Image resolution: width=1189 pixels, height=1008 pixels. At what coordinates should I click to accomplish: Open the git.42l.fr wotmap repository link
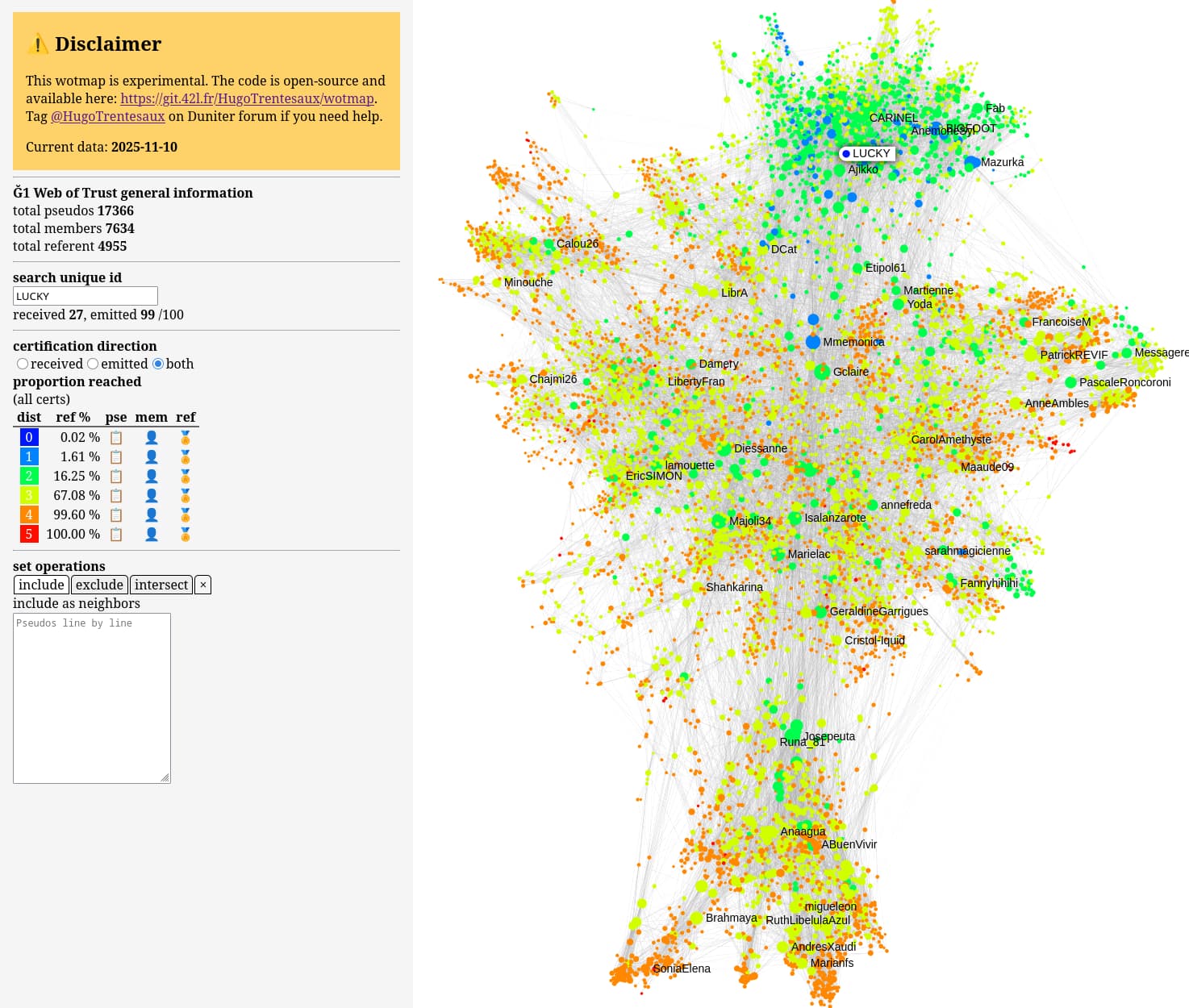click(247, 98)
